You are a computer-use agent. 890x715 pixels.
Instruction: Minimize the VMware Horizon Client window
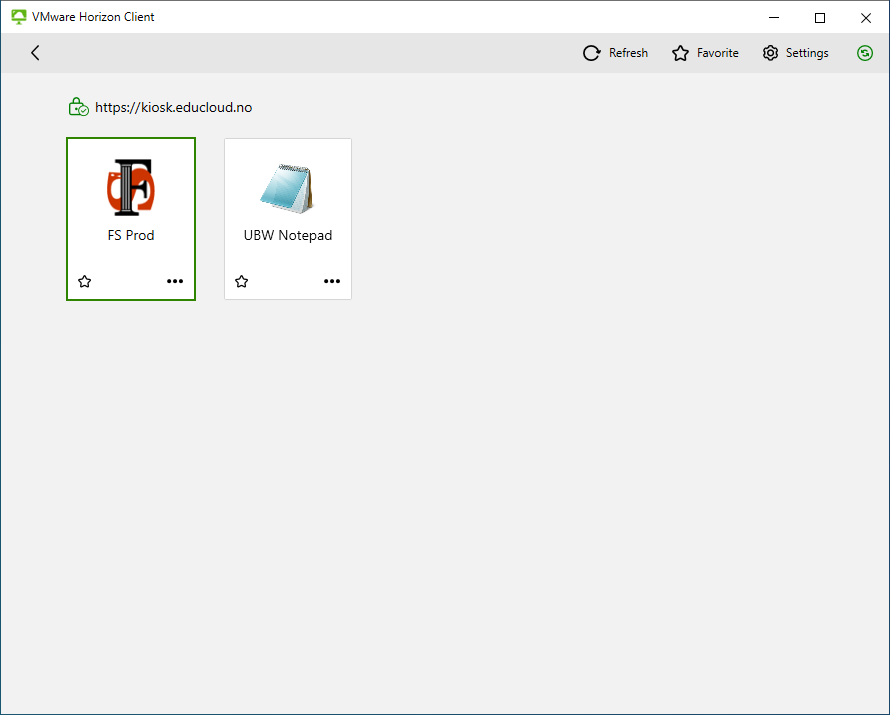tap(774, 18)
